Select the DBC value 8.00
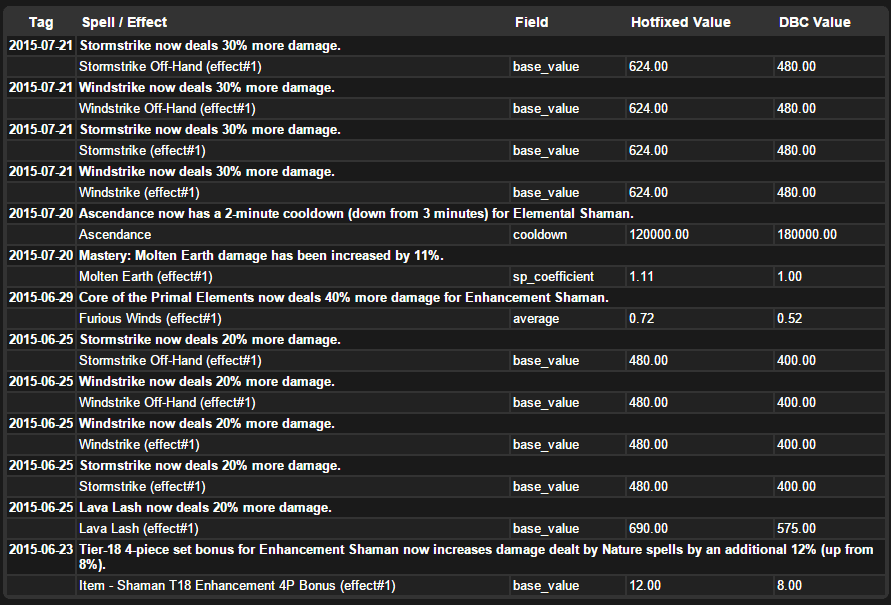Viewport: 891px width, 605px height. click(x=789, y=586)
